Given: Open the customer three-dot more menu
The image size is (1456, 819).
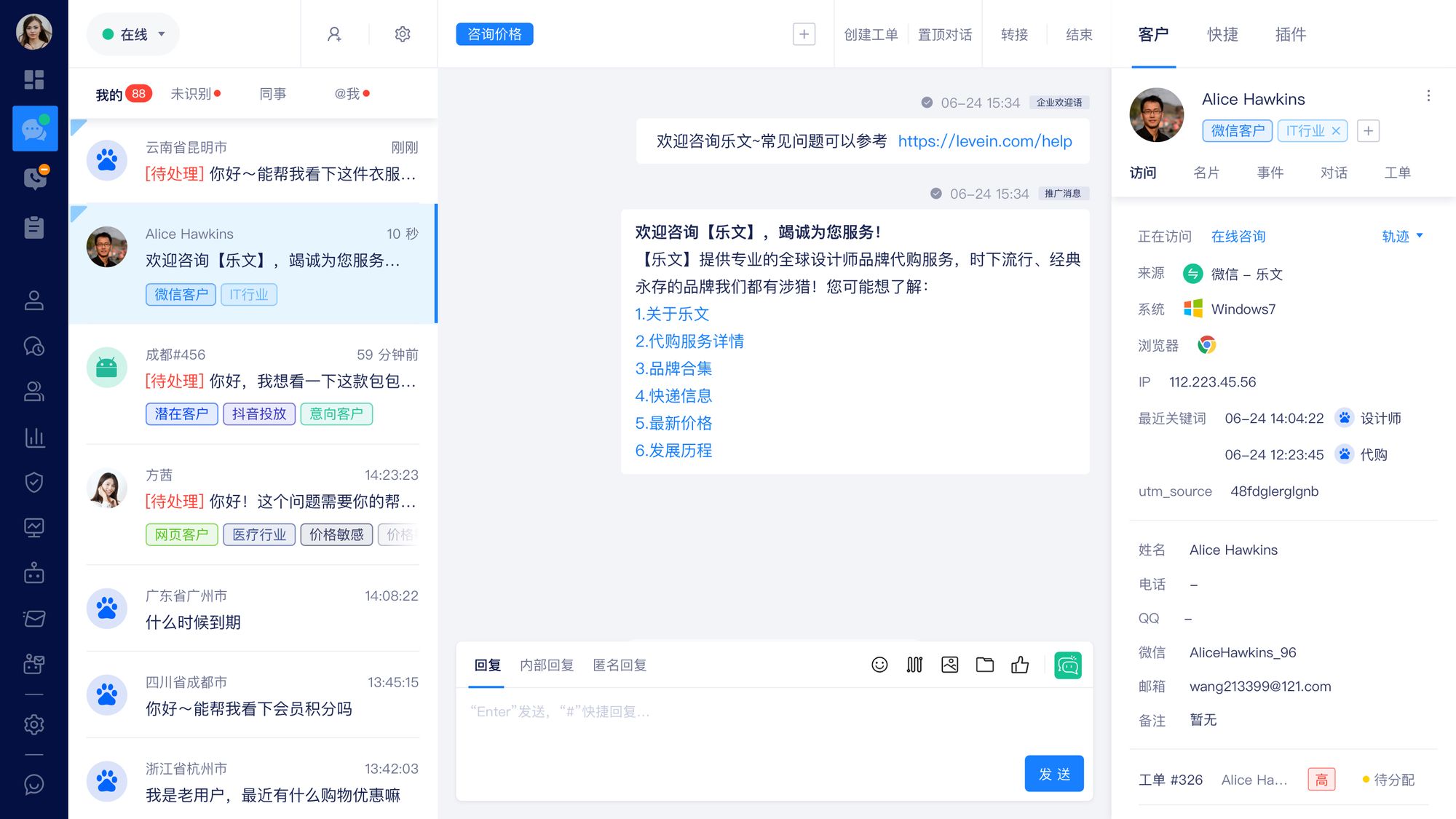Looking at the screenshot, I should (x=1428, y=96).
